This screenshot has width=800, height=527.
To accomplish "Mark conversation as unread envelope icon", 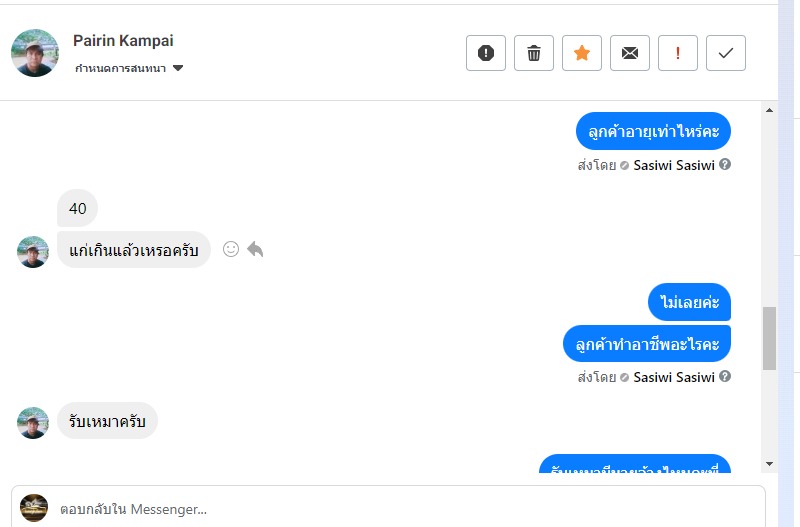I will 630,53.
